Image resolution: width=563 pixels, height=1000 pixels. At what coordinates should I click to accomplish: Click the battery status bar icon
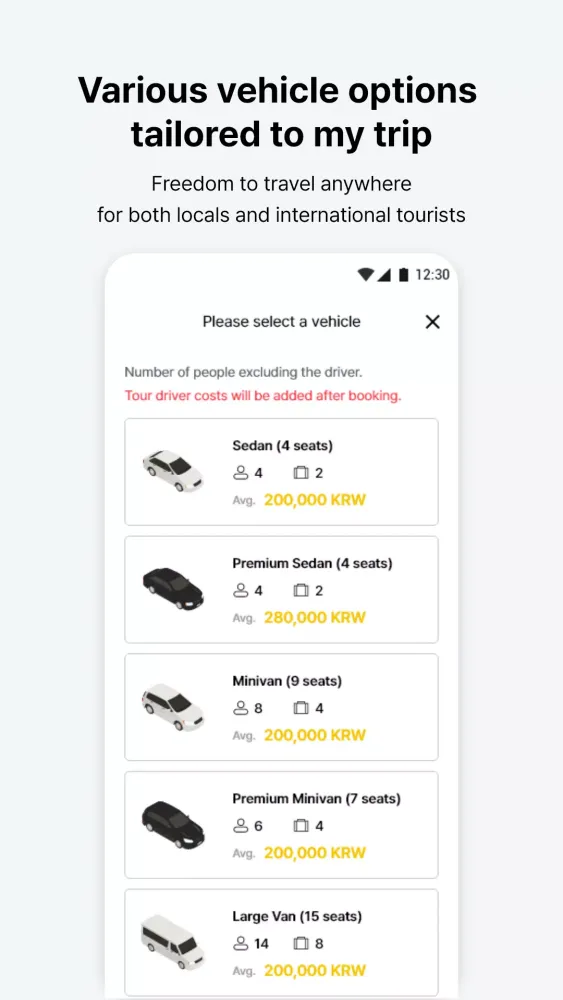pyautogui.click(x=403, y=275)
